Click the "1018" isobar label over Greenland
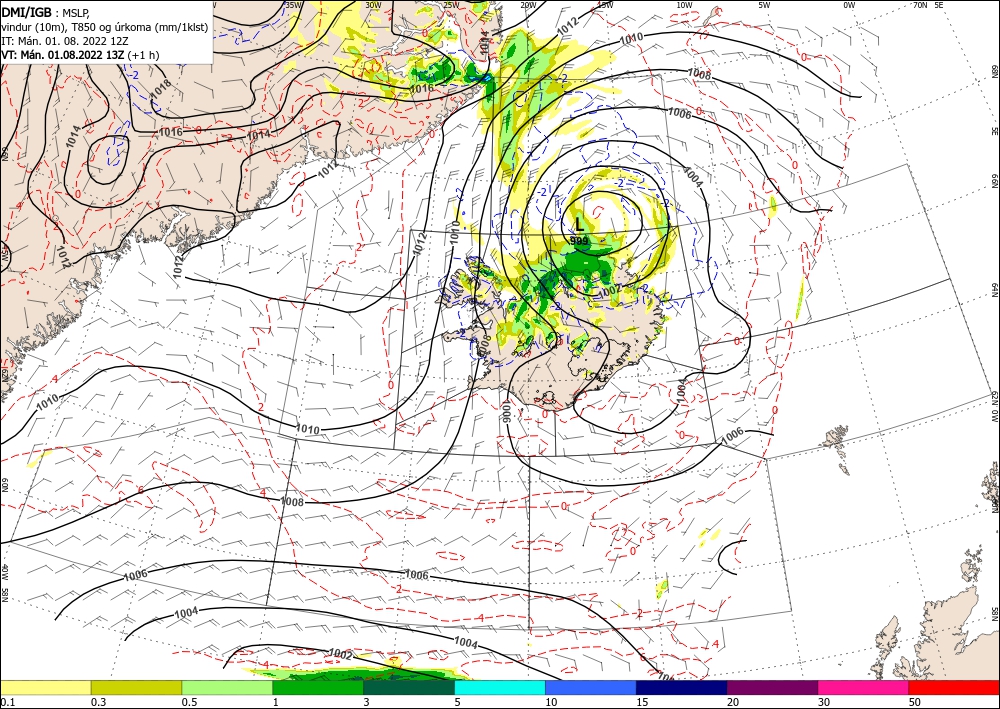The image size is (1000, 709). tap(162, 91)
